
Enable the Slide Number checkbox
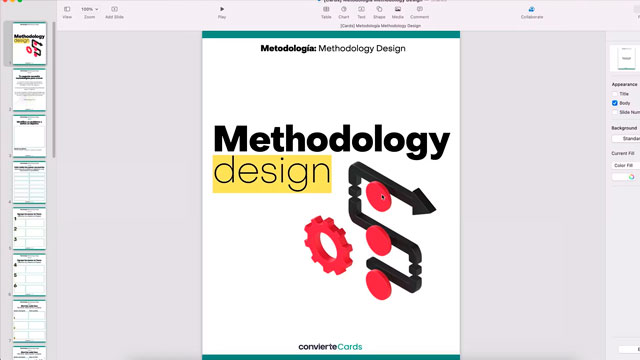coord(615,112)
